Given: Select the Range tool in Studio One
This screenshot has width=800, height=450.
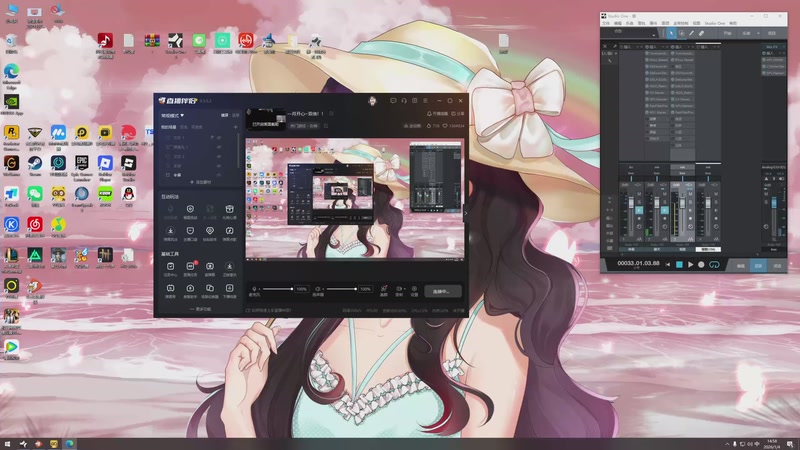Looking at the screenshot, I should (681, 33).
